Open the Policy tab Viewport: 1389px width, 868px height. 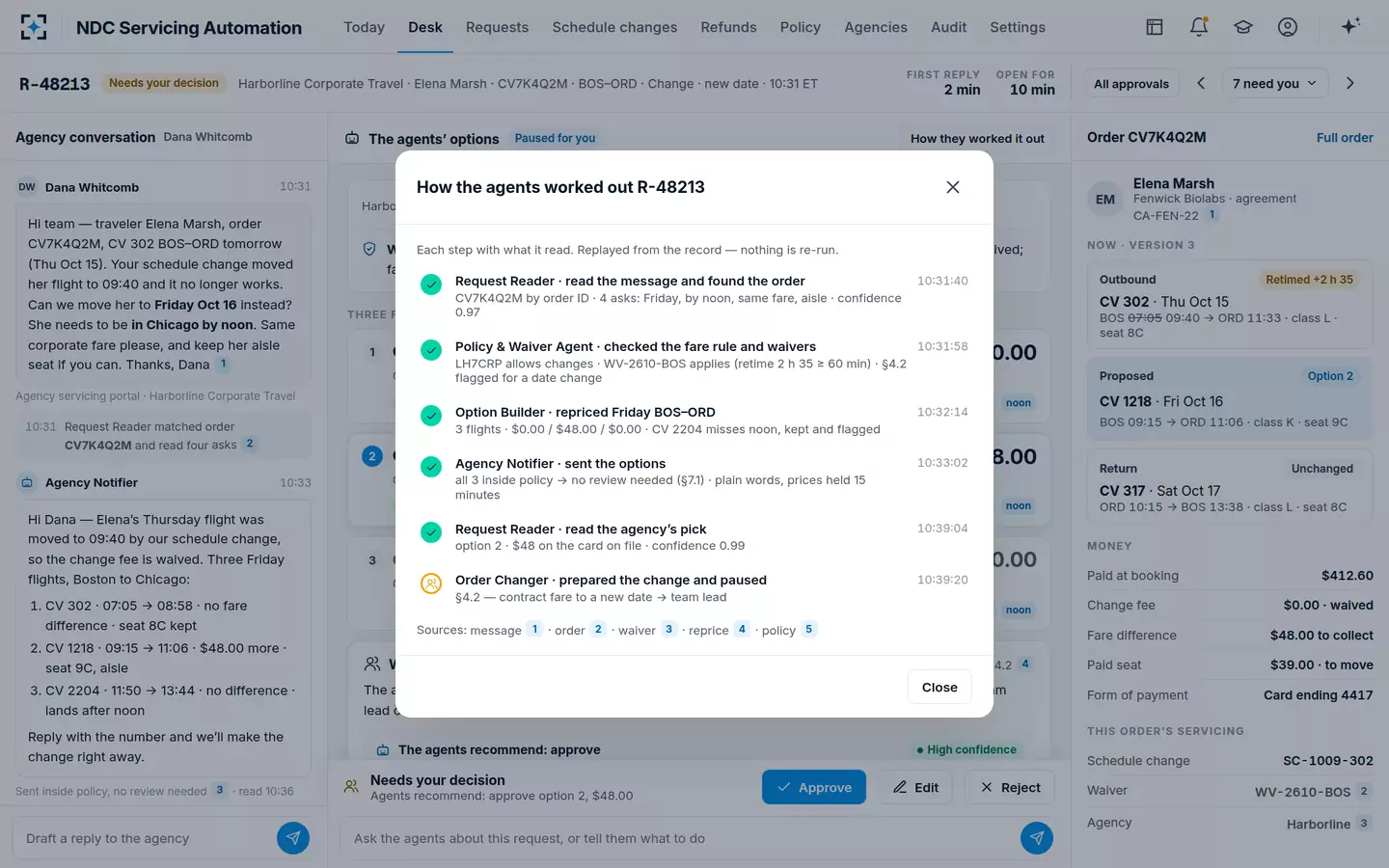coord(801,27)
